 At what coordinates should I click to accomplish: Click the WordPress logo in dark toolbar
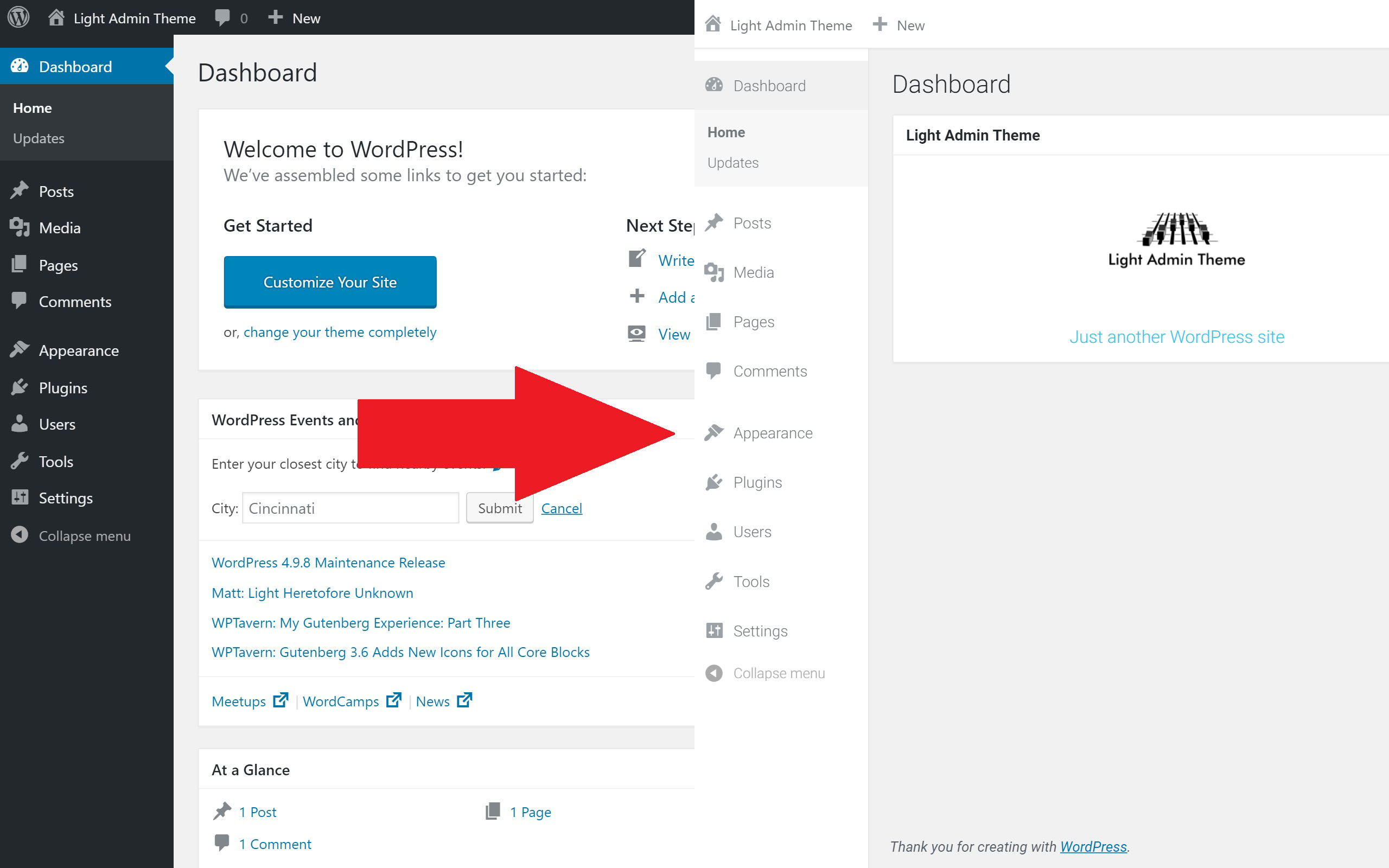pyautogui.click(x=18, y=17)
